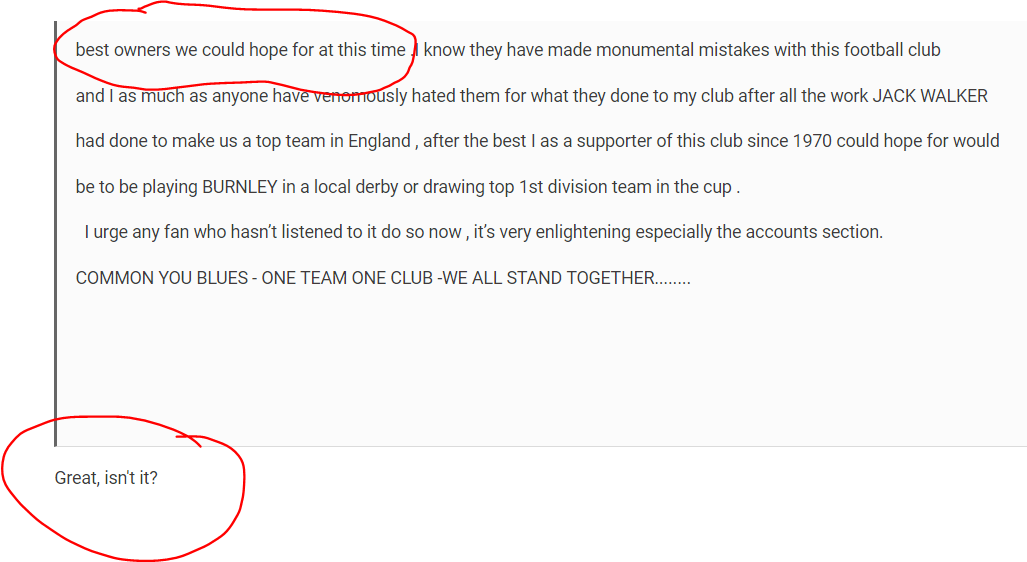The height and width of the screenshot is (562, 1027).
Task: Click the reply text 'Great, isn't it?'
Action: coord(106,478)
